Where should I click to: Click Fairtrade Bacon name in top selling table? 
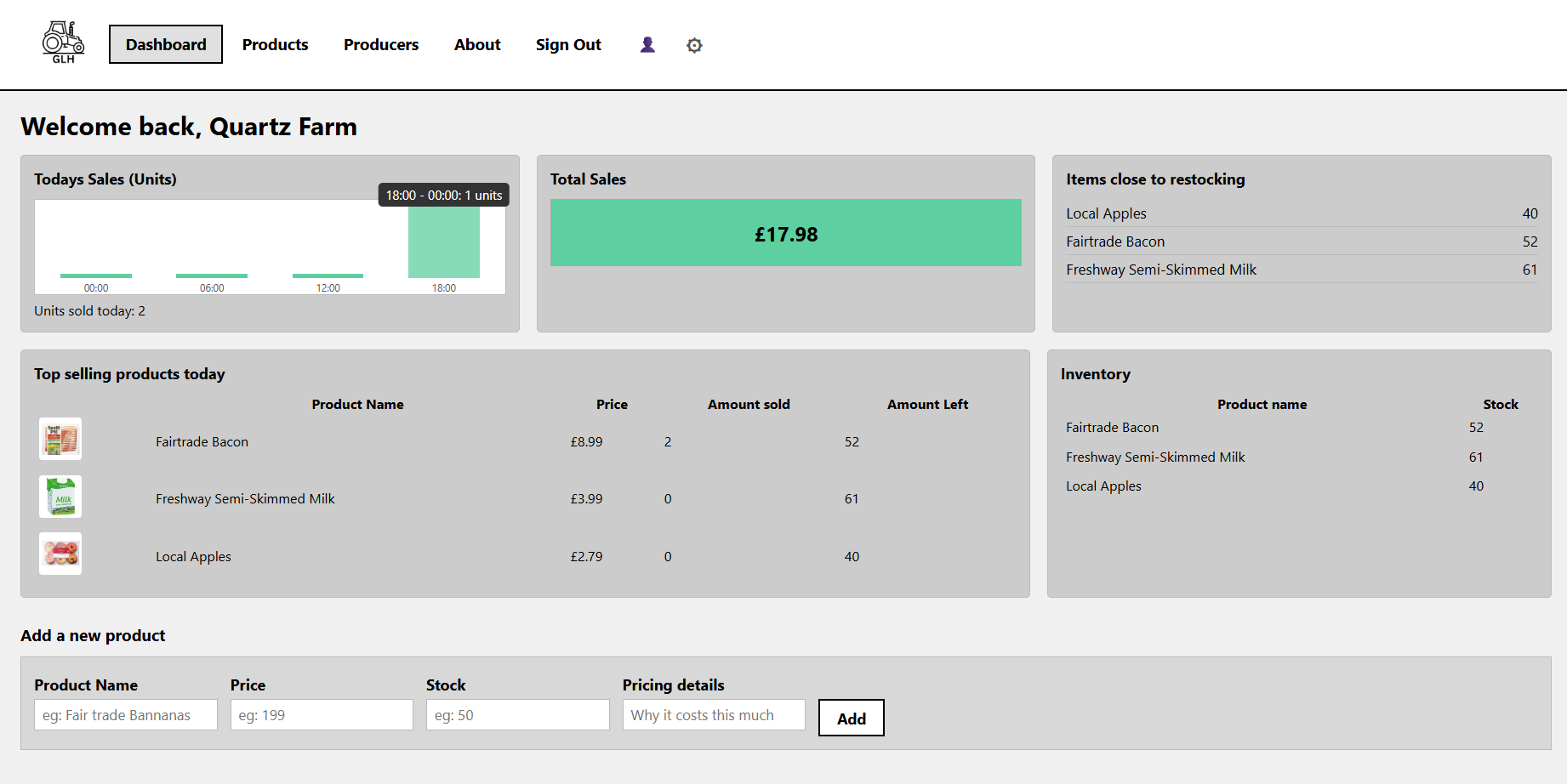202,442
